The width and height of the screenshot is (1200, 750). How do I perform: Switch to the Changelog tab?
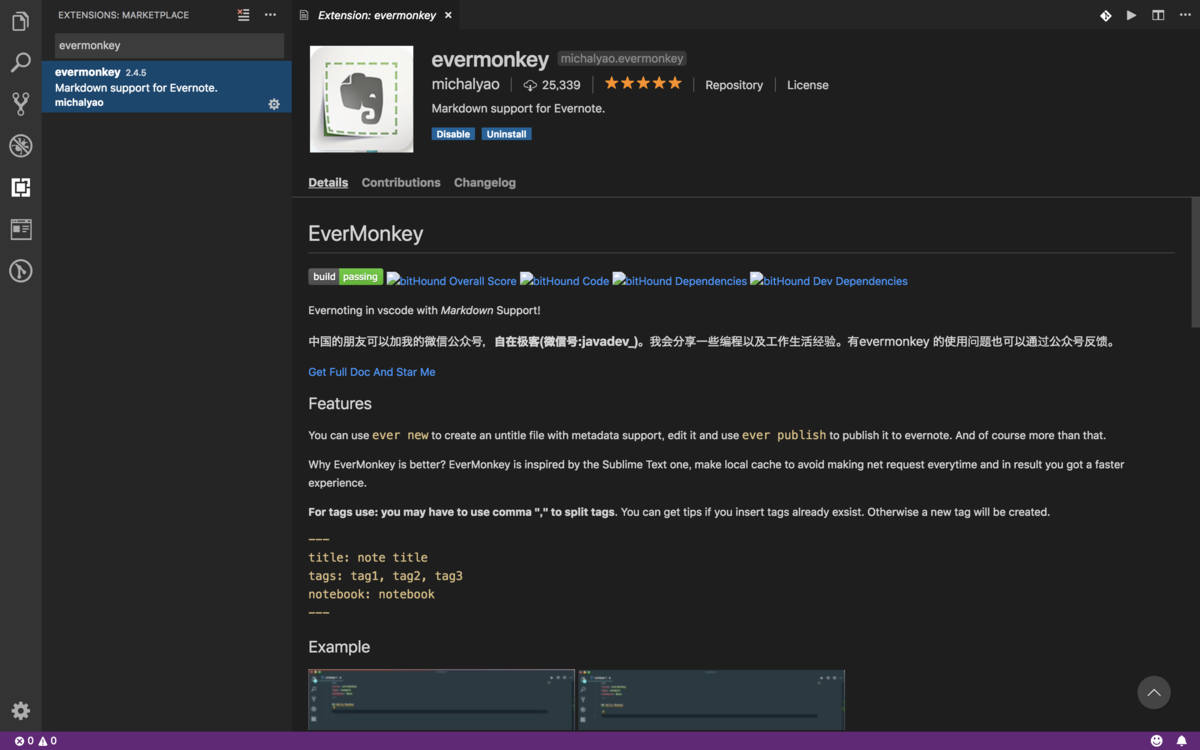click(485, 182)
